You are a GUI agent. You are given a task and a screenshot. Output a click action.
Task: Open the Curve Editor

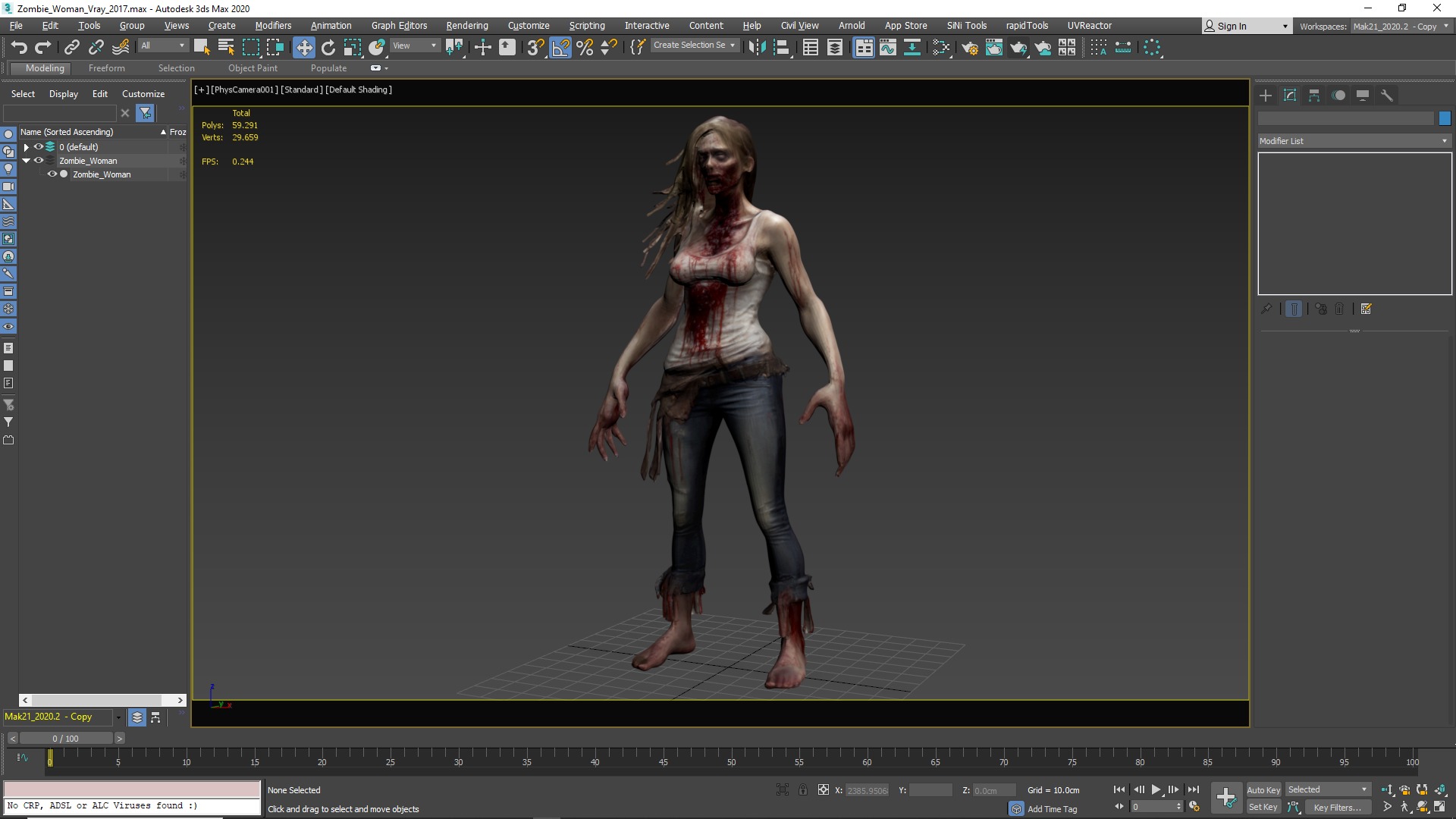(x=887, y=48)
